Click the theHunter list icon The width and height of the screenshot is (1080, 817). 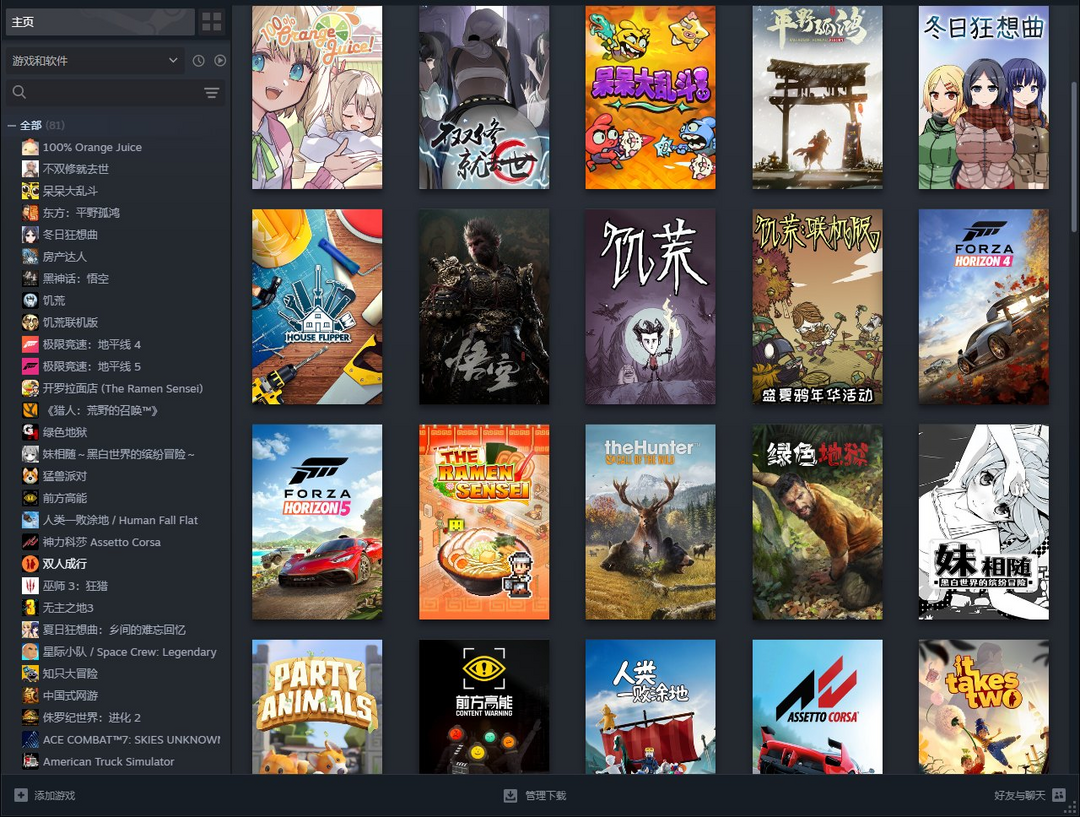30,411
